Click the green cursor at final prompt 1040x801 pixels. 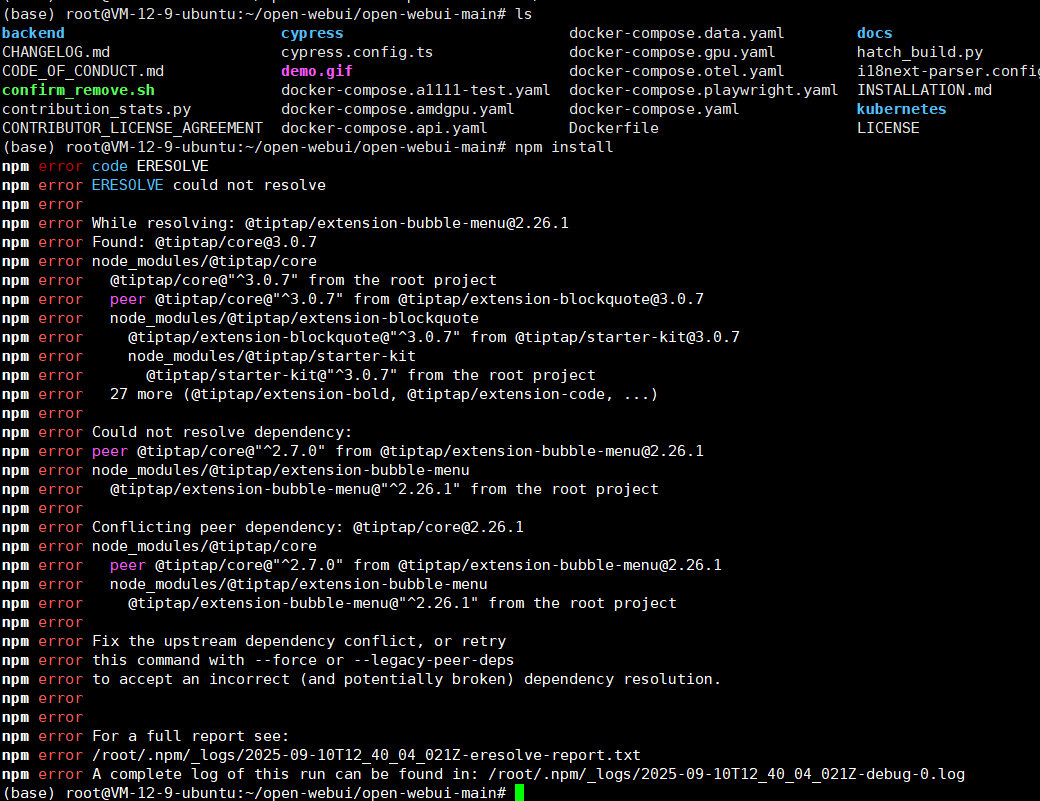(x=519, y=792)
